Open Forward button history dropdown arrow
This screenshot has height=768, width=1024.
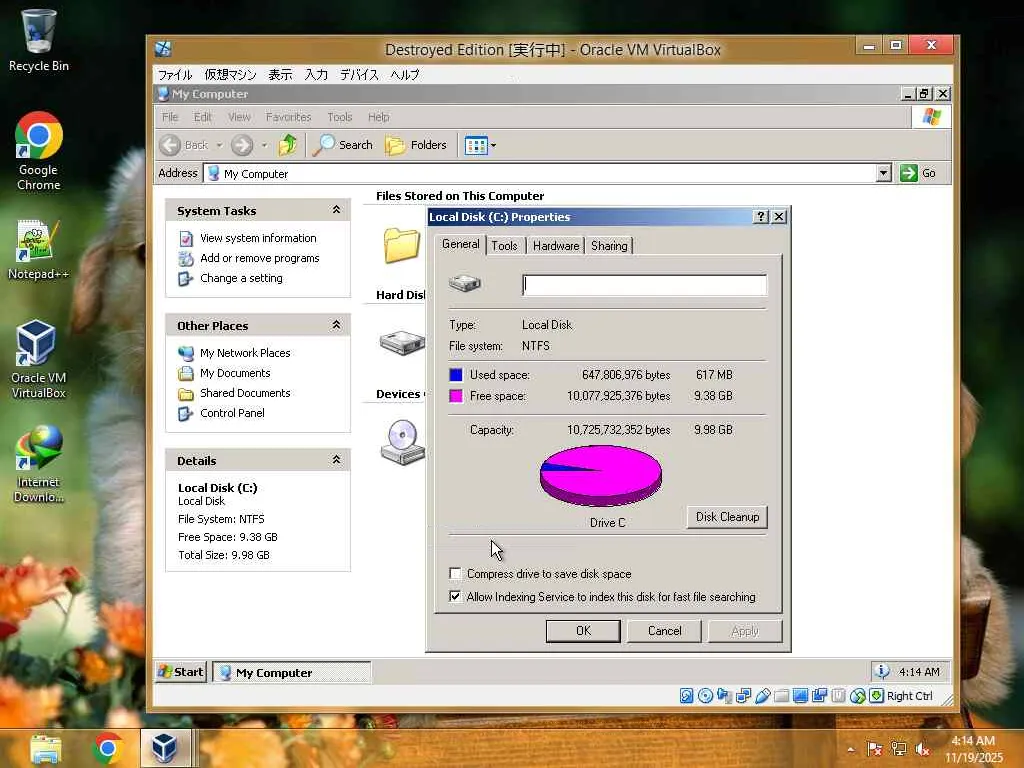pyautogui.click(x=264, y=145)
